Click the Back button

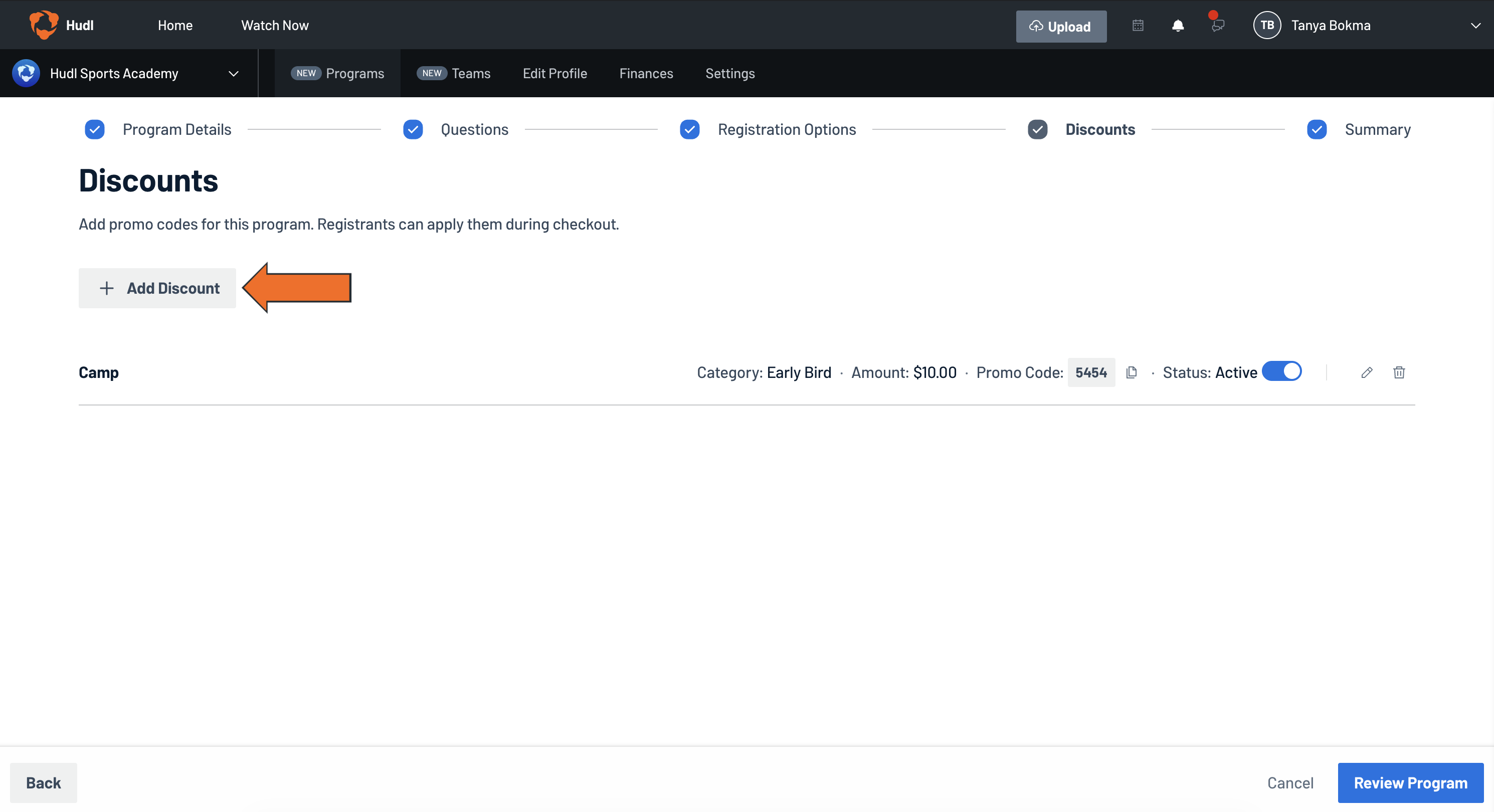click(x=44, y=783)
